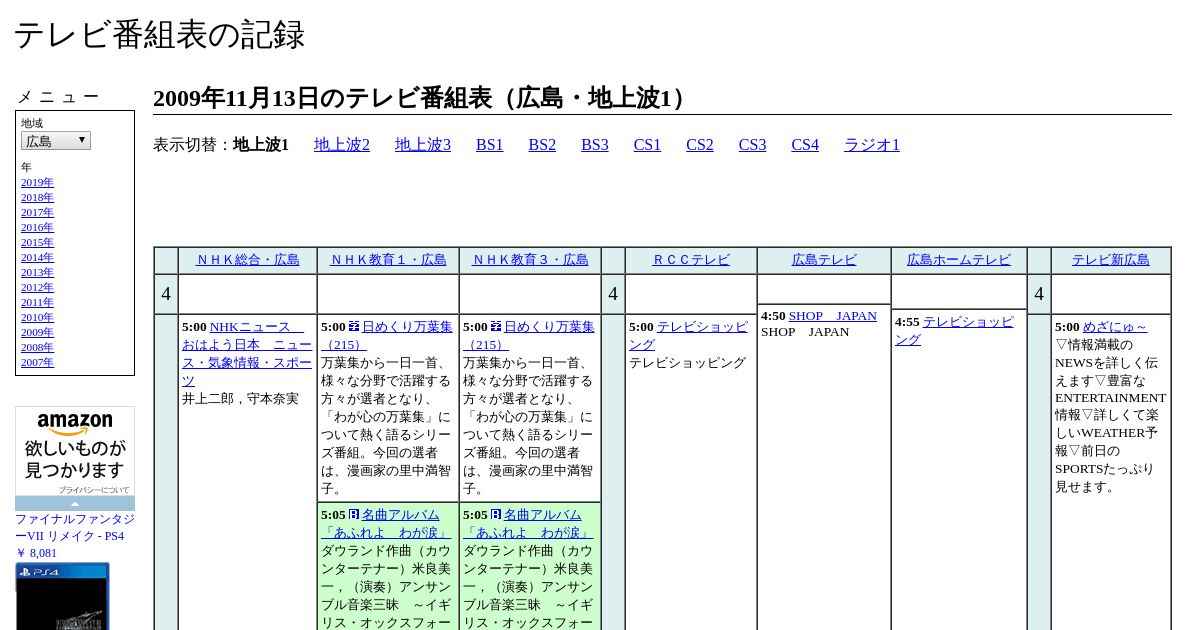The height and width of the screenshot is (630, 1200).
Task: Open the 2019年 year link
Action: point(37,182)
